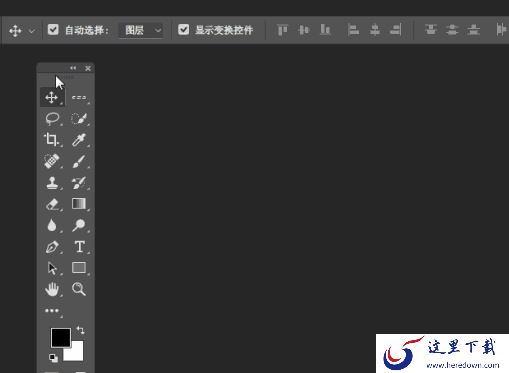This screenshot has width=509, height=373.
Task: Choose the Clone Stamp tool
Action: tap(52, 183)
